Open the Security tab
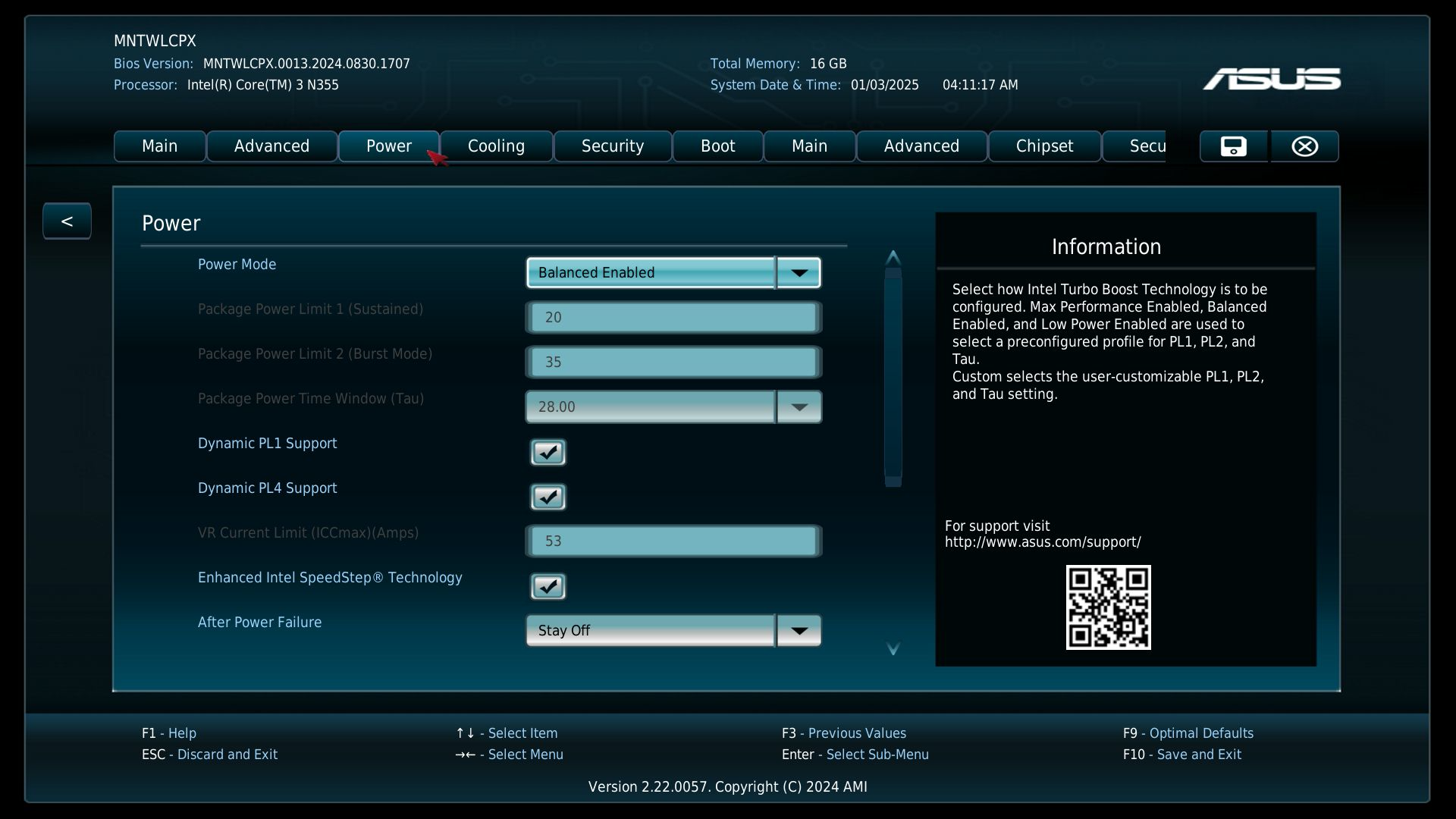1456x819 pixels. [612, 146]
